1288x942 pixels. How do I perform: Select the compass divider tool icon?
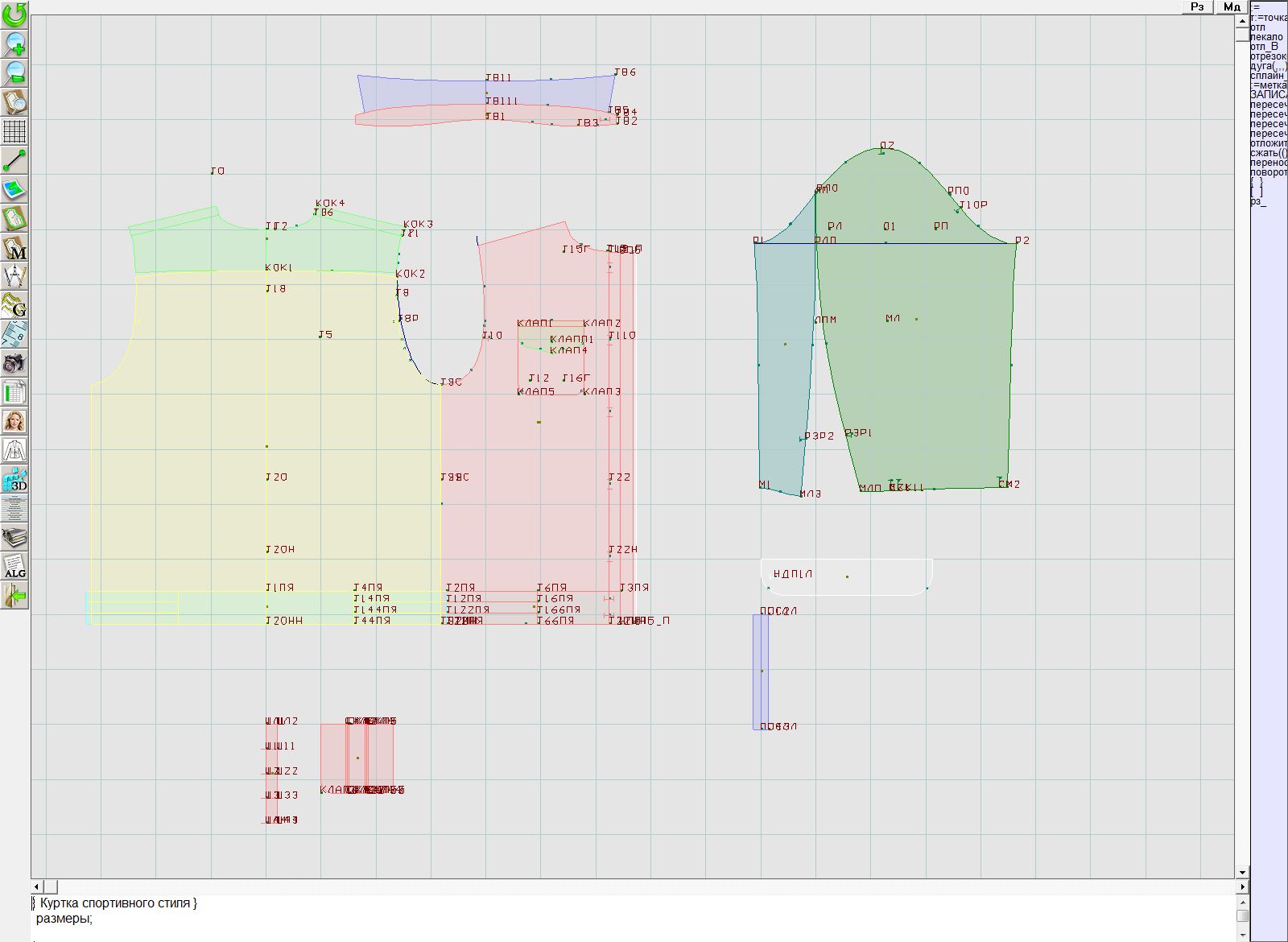pos(14,276)
